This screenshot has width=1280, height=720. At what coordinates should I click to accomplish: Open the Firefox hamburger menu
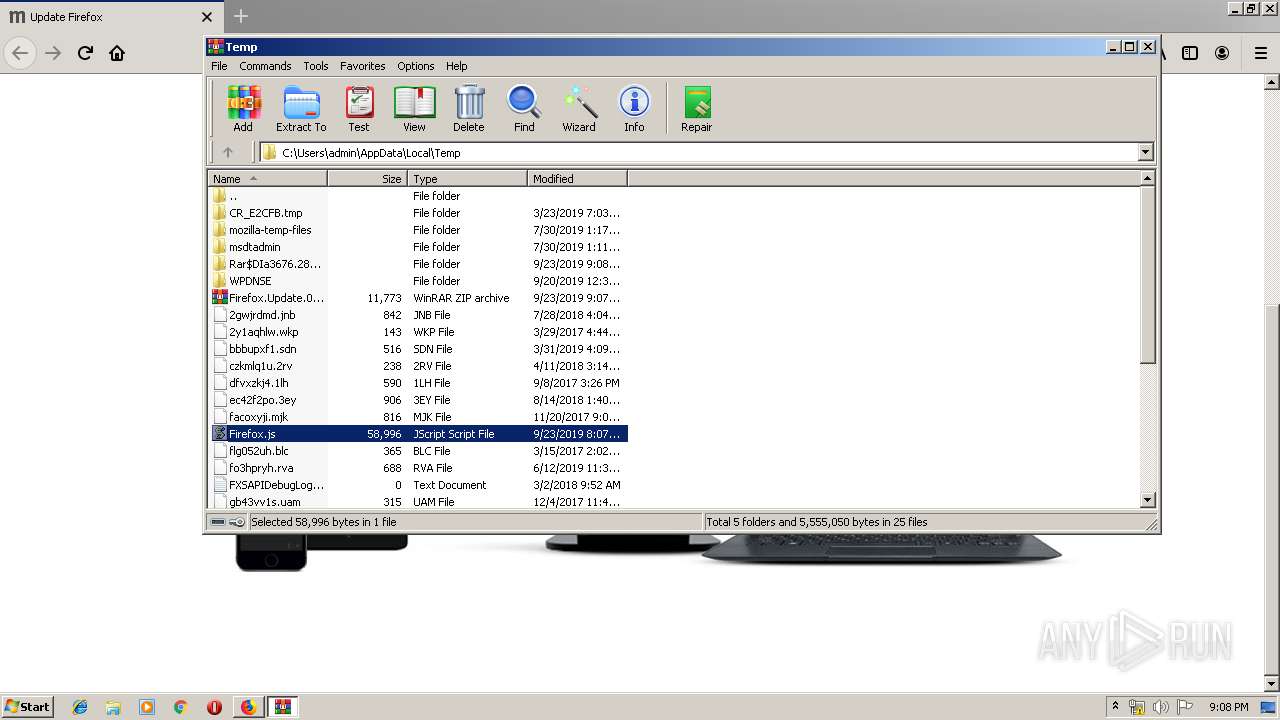1261,53
